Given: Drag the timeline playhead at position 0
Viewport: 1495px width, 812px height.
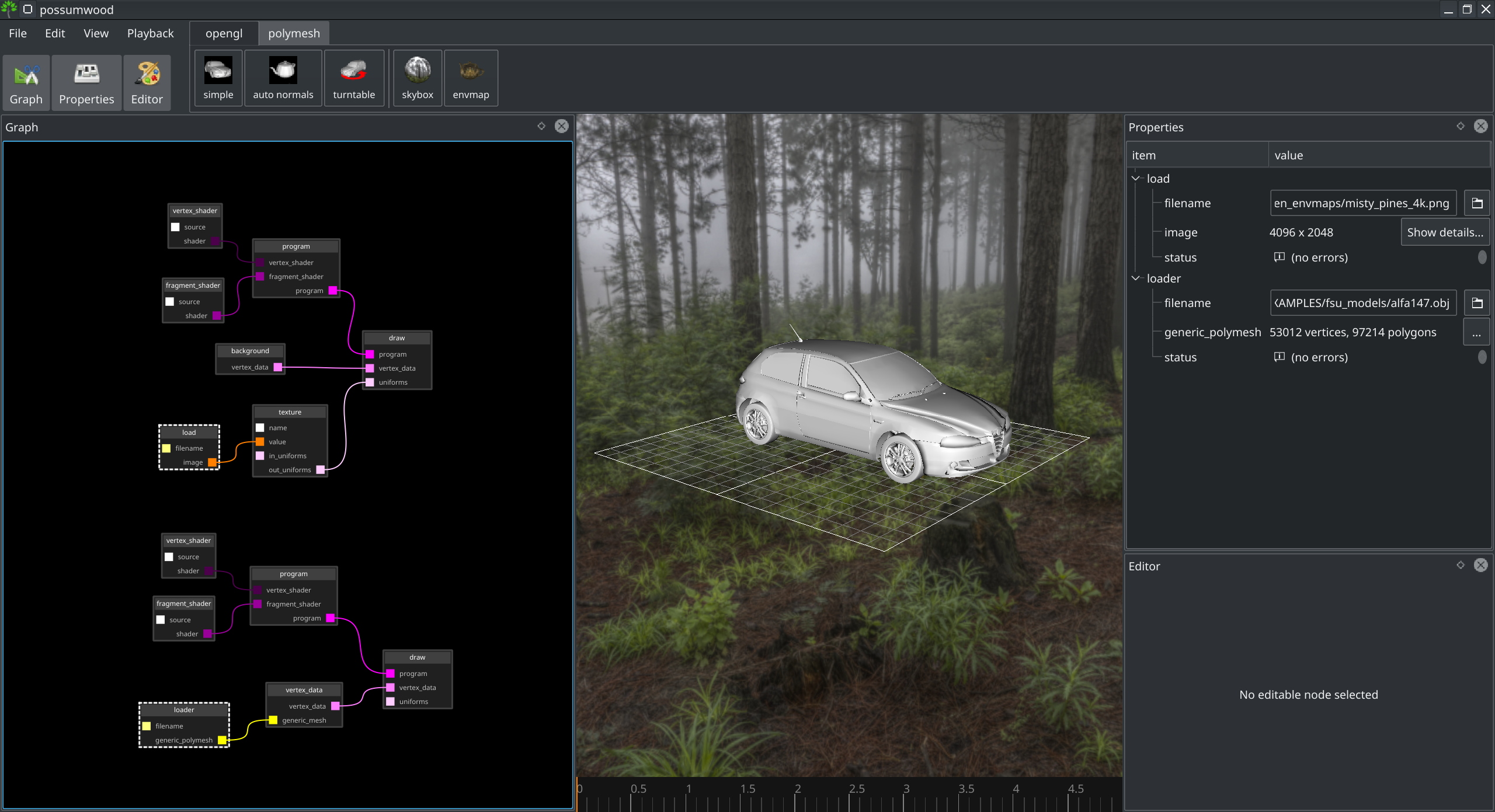Looking at the screenshot, I should click(x=578, y=795).
